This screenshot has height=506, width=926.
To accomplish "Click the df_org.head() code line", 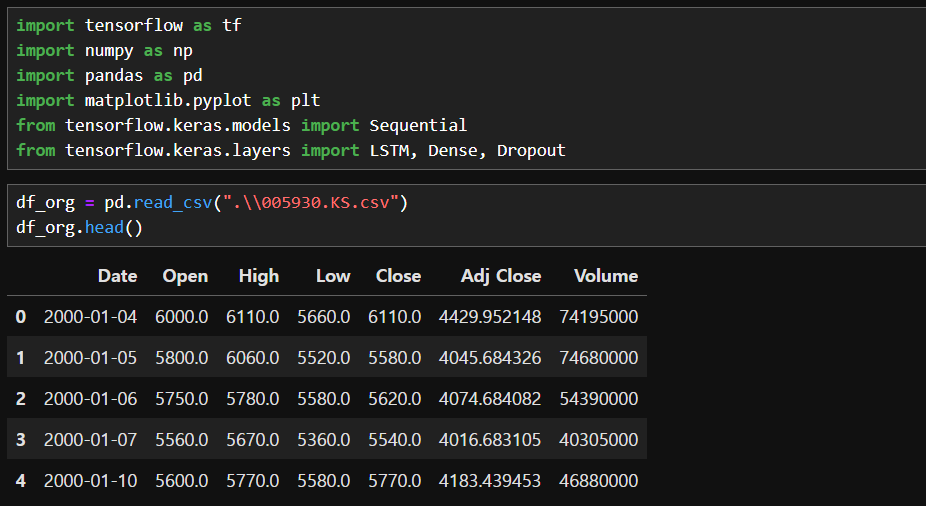I will tap(79, 227).
